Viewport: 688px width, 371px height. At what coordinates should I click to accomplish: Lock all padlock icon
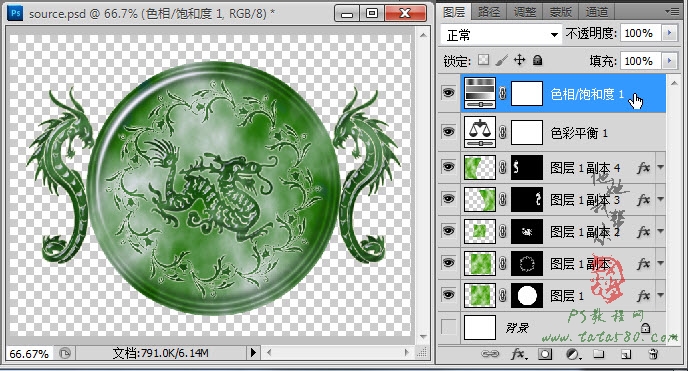point(538,60)
